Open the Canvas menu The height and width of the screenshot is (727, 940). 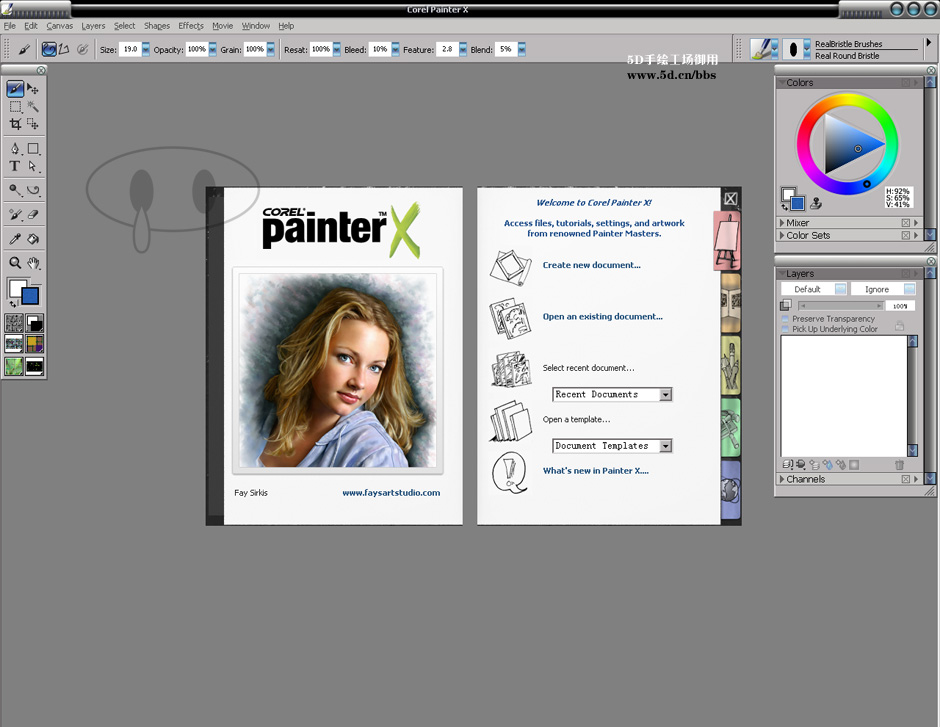click(59, 26)
